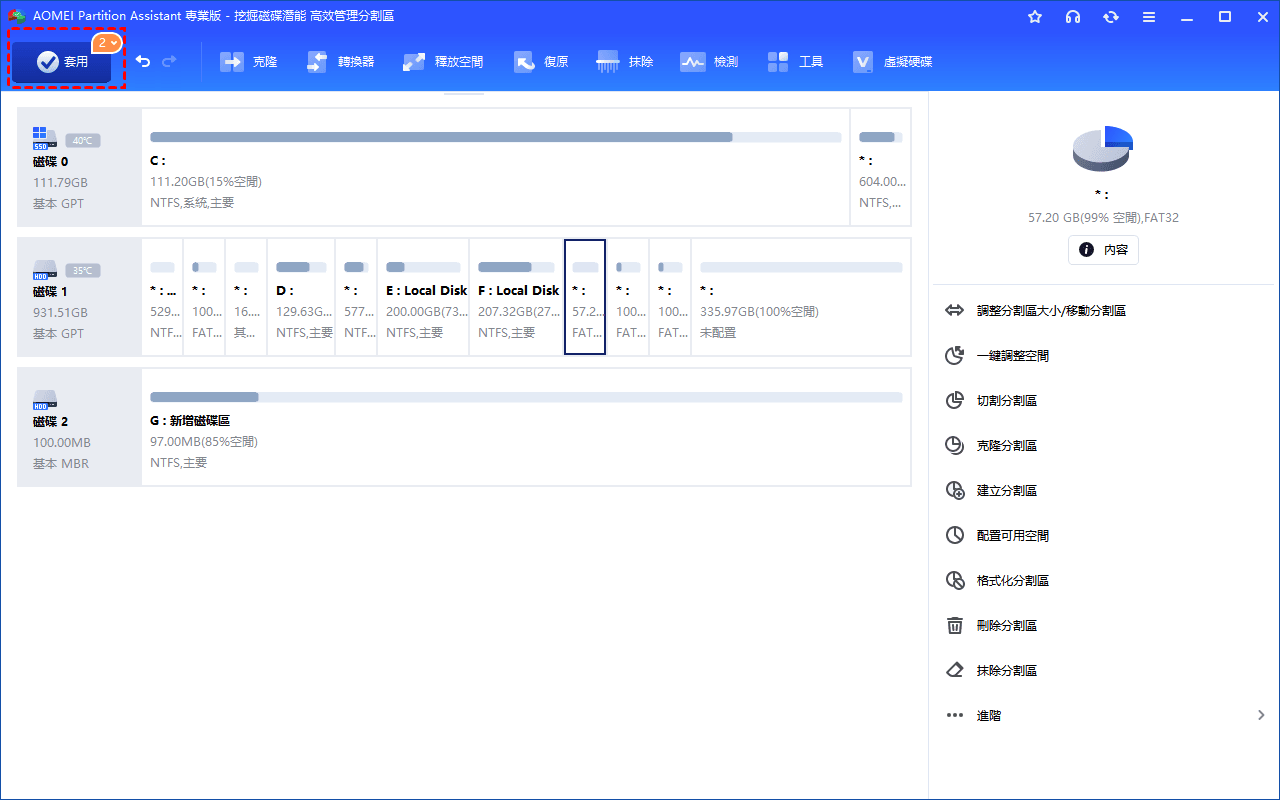Open the hamburger menu in title bar
Viewport: 1280px width, 800px height.
pyautogui.click(x=1149, y=17)
